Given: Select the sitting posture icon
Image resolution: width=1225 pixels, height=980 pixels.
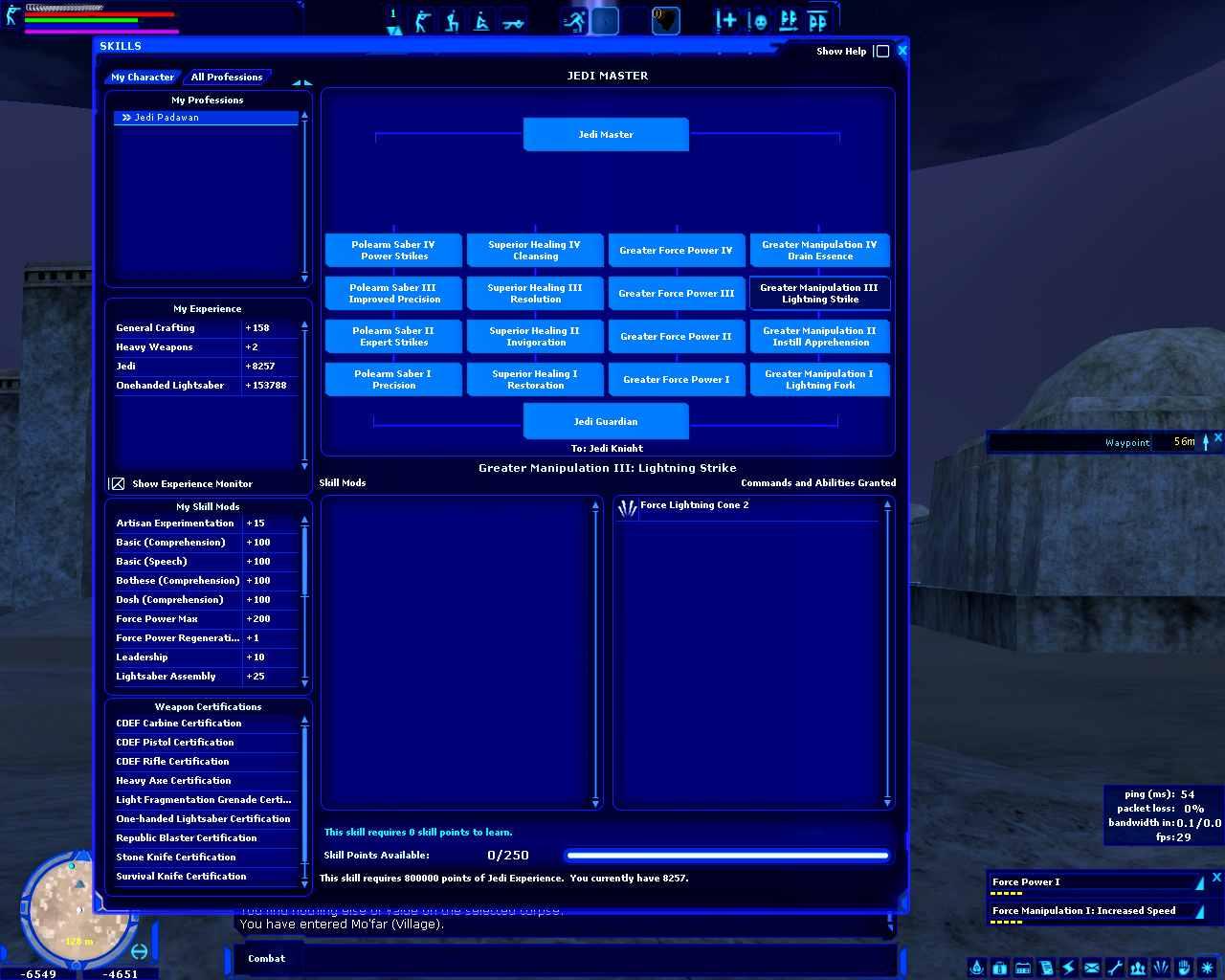Looking at the screenshot, I should coord(482,20).
